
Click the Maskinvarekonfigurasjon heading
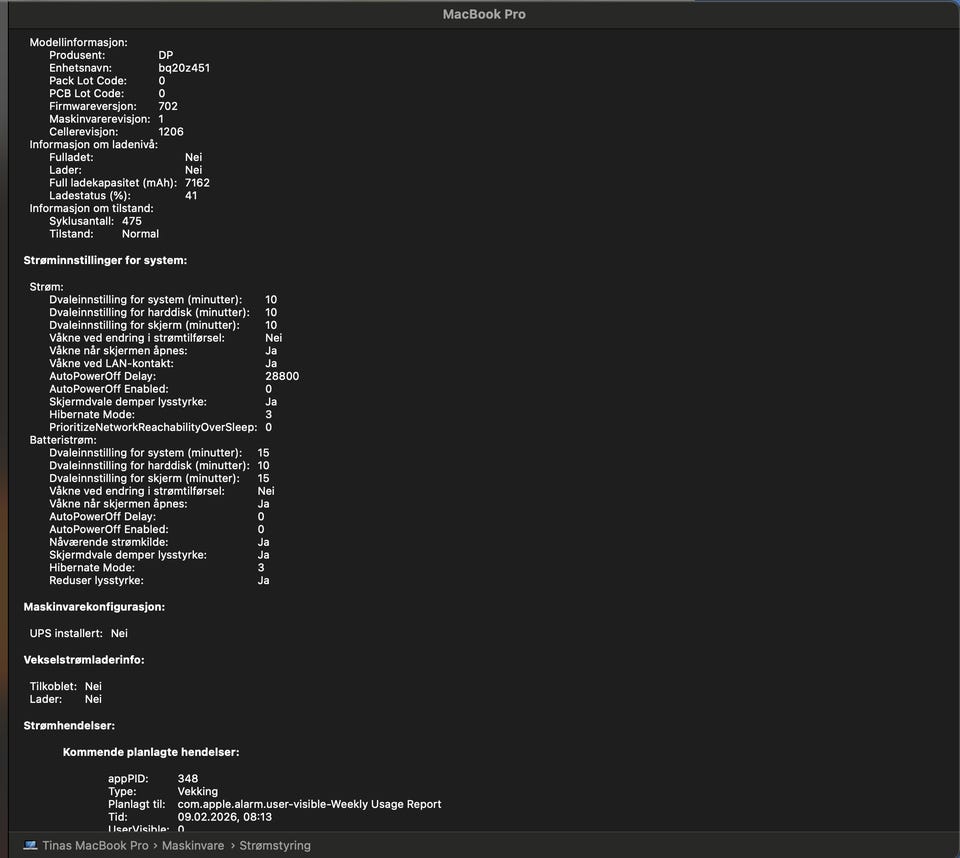click(94, 607)
